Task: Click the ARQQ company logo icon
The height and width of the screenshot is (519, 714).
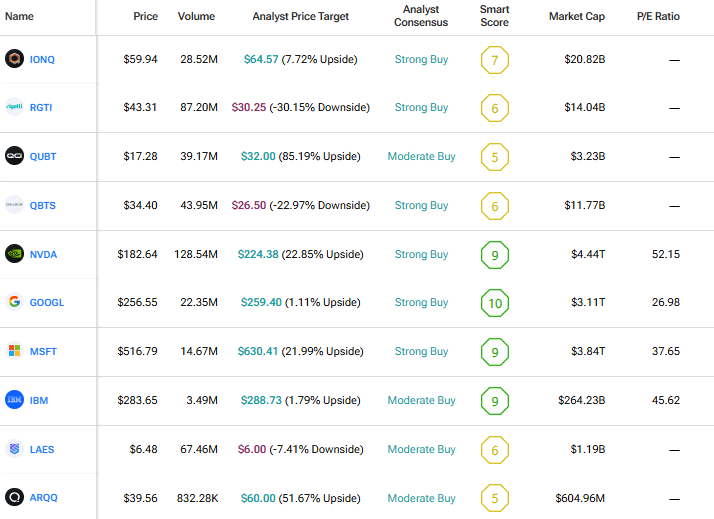Action: 14,498
